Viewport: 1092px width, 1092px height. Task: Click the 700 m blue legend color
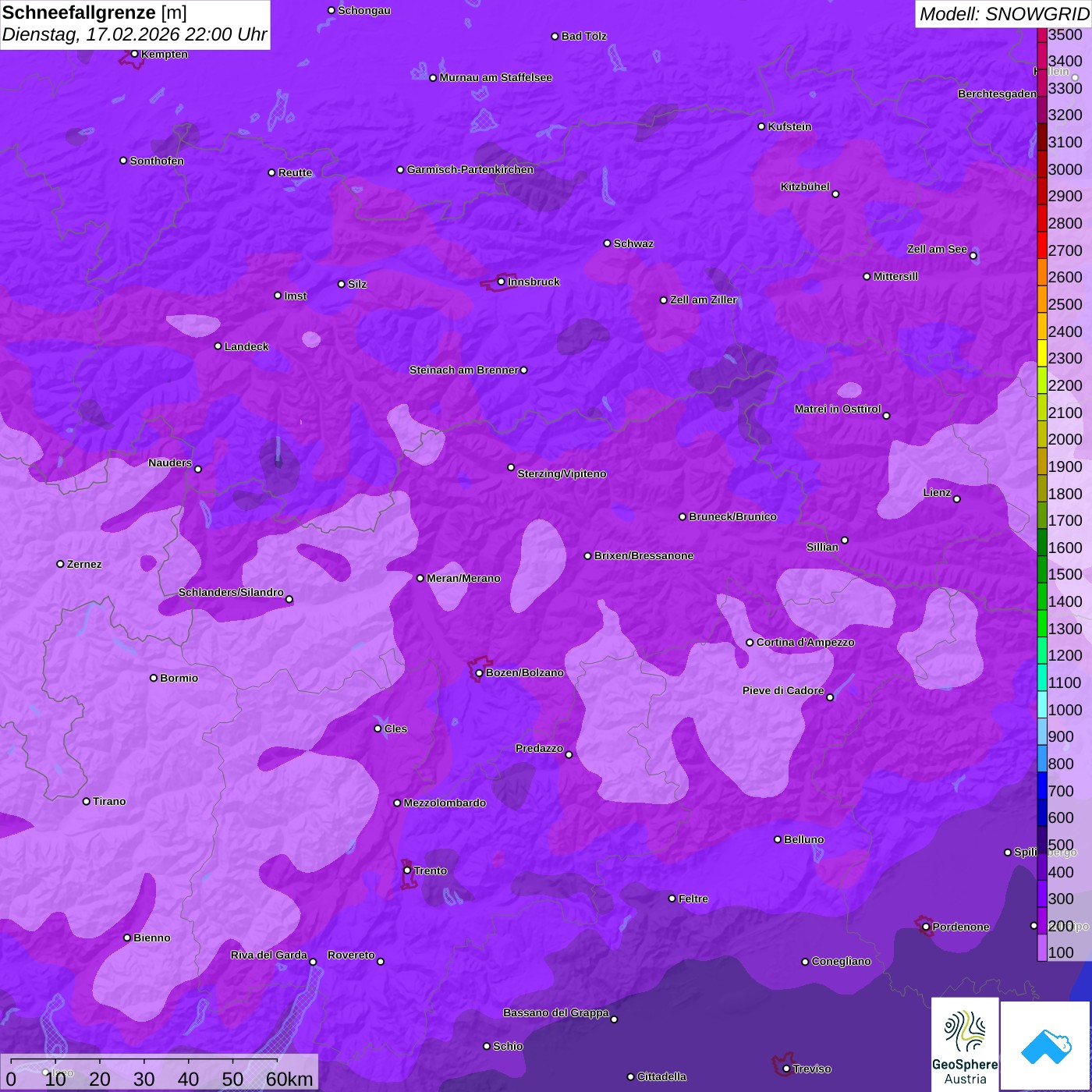[x=1042, y=786]
